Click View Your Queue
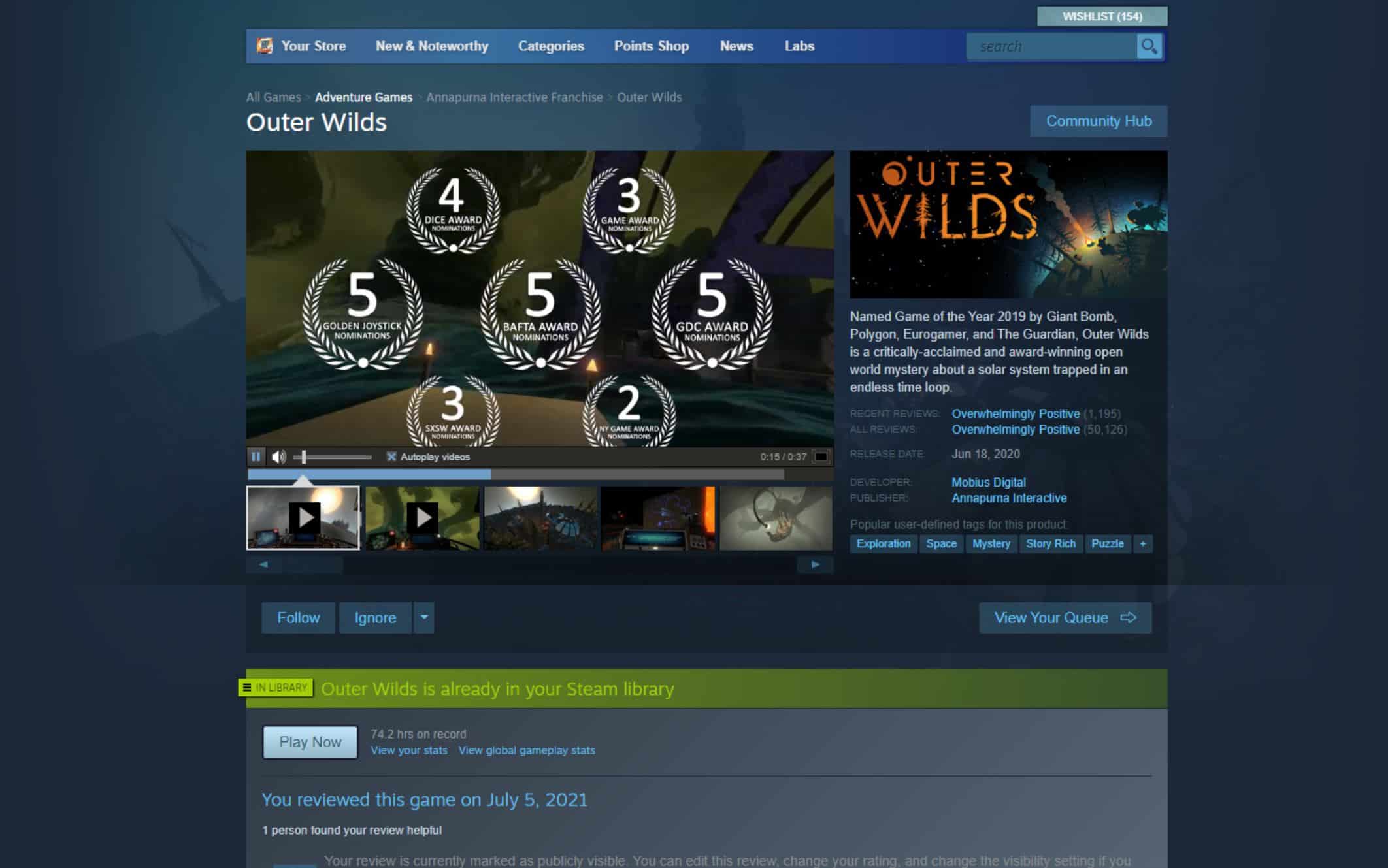Viewport: 1388px width, 868px height. click(1065, 617)
